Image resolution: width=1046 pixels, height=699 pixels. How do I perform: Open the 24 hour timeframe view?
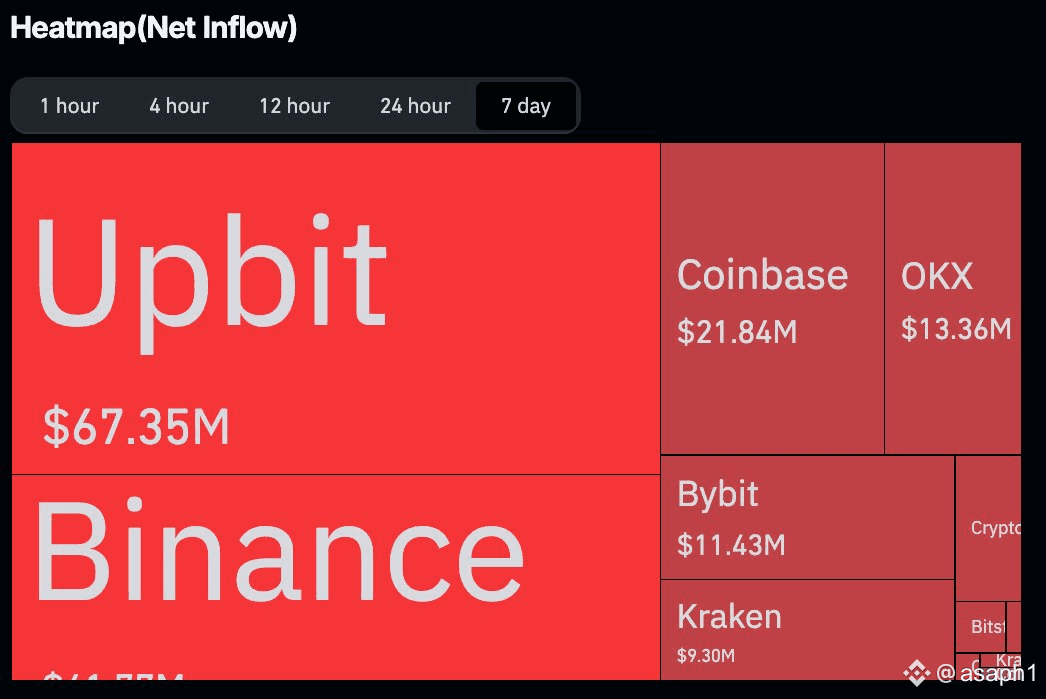(415, 105)
